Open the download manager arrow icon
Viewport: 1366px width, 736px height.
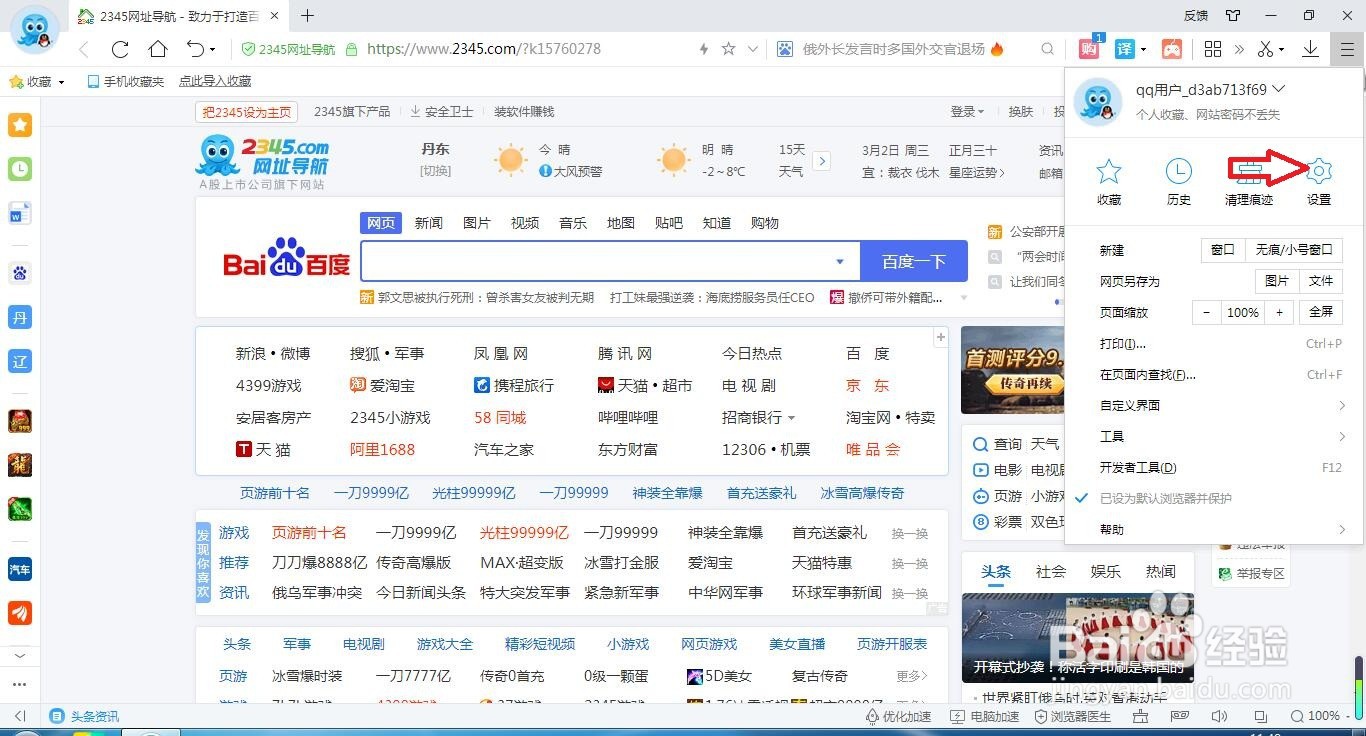coord(1310,48)
